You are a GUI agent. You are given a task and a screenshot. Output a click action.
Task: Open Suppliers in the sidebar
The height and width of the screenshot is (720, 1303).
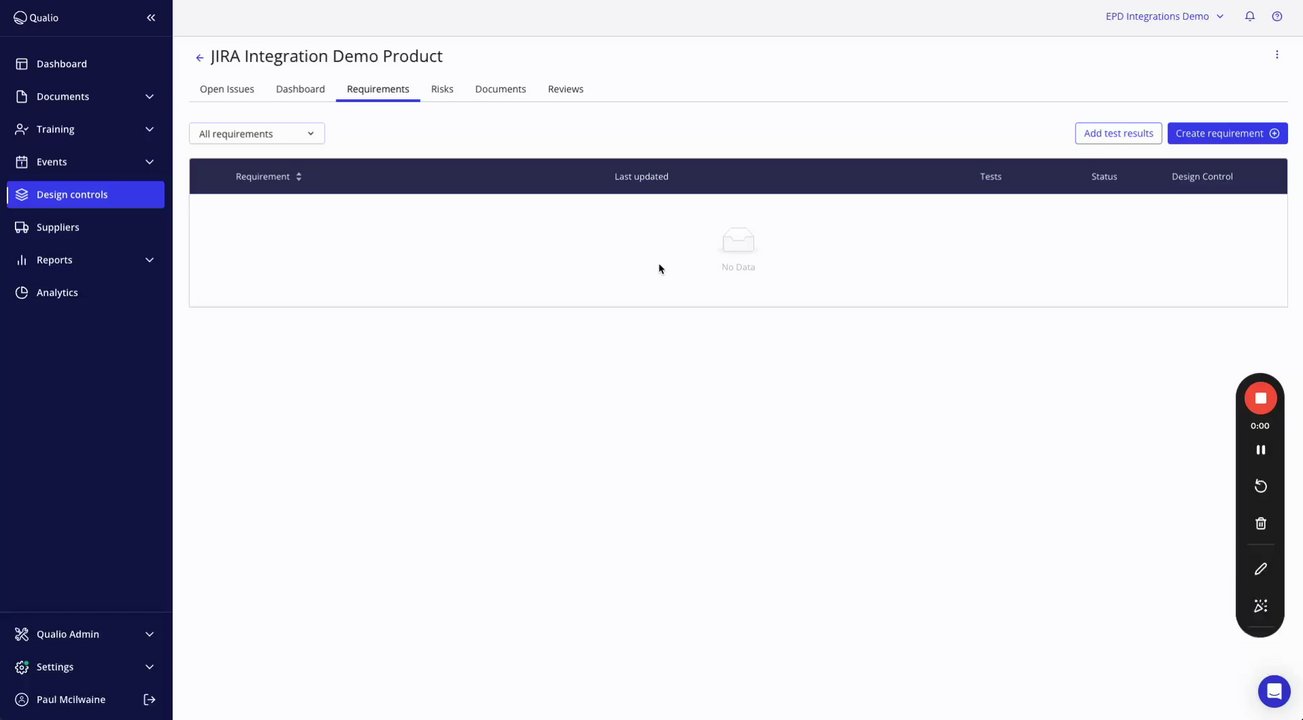(85, 227)
